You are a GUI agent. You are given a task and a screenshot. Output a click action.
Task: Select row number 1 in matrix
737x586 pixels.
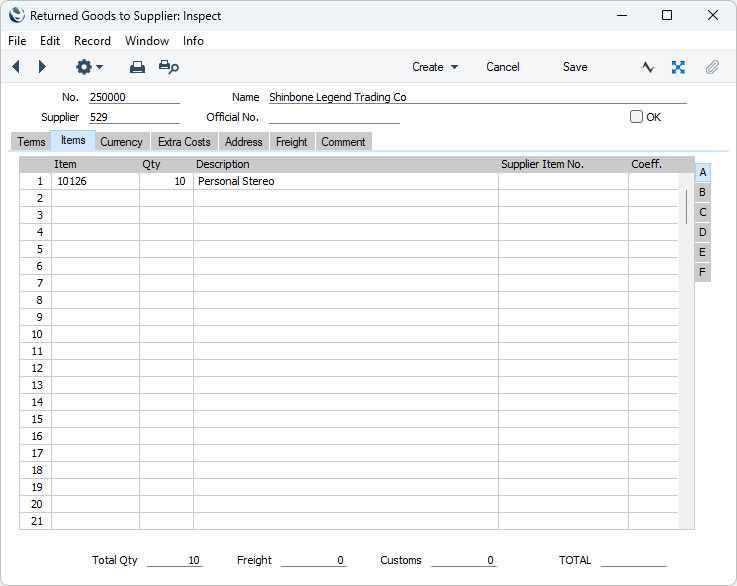tap(36, 181)
